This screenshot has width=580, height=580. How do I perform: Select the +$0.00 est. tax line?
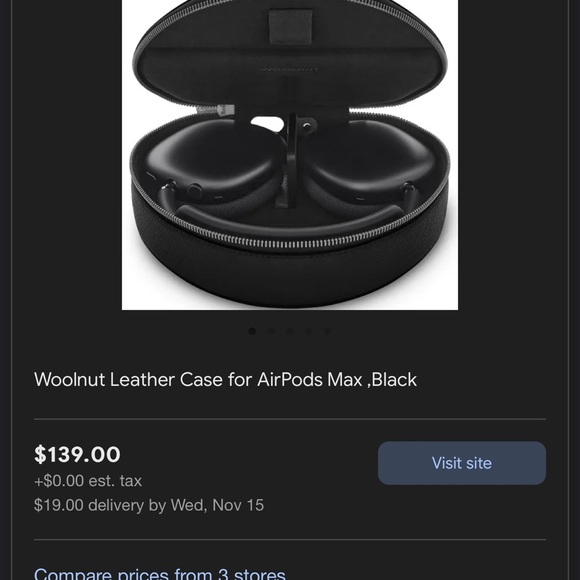click(x=88, y=481)
